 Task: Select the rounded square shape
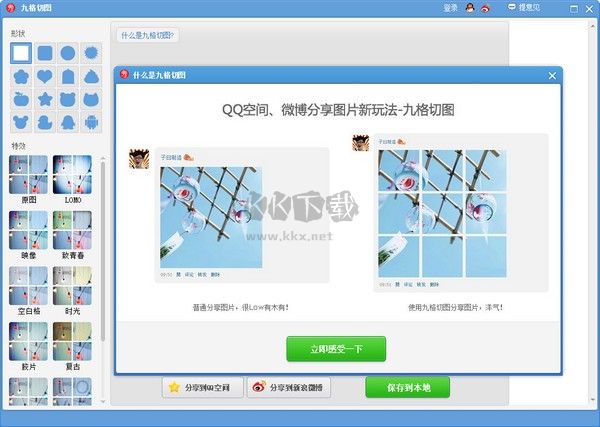click(44, 53)
